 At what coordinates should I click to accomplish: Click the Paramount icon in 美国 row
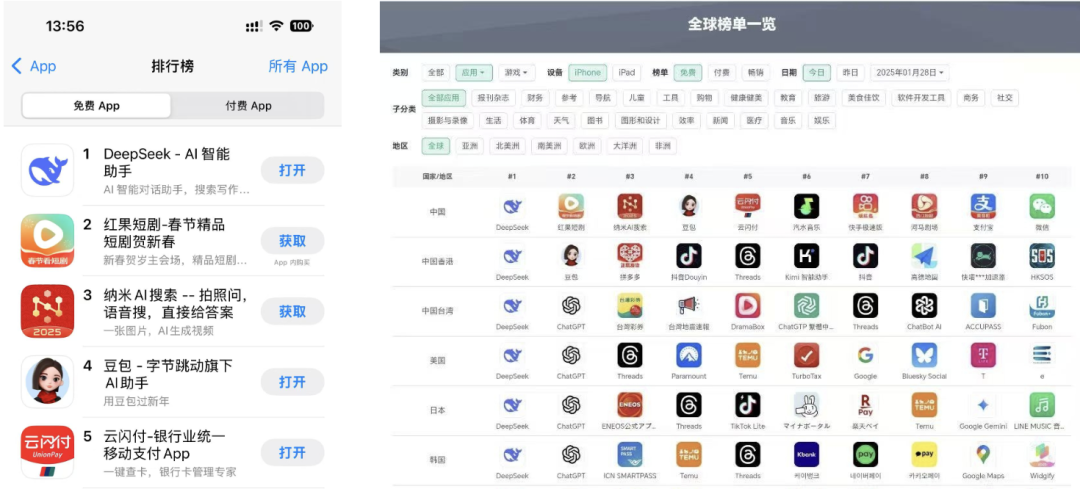click(x=689, y=355)
